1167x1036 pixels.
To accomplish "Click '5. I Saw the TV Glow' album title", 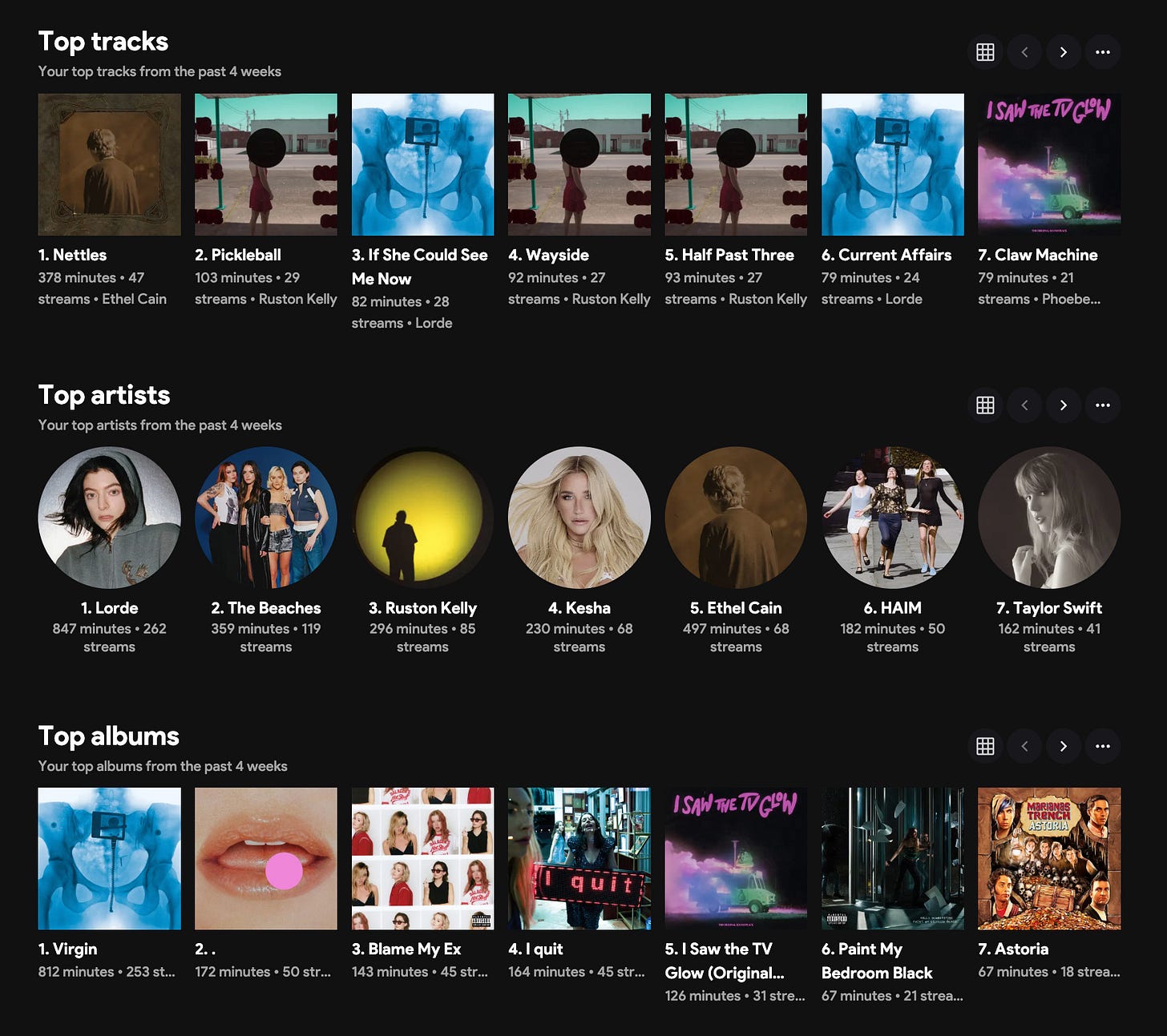I will coord(725,961).
